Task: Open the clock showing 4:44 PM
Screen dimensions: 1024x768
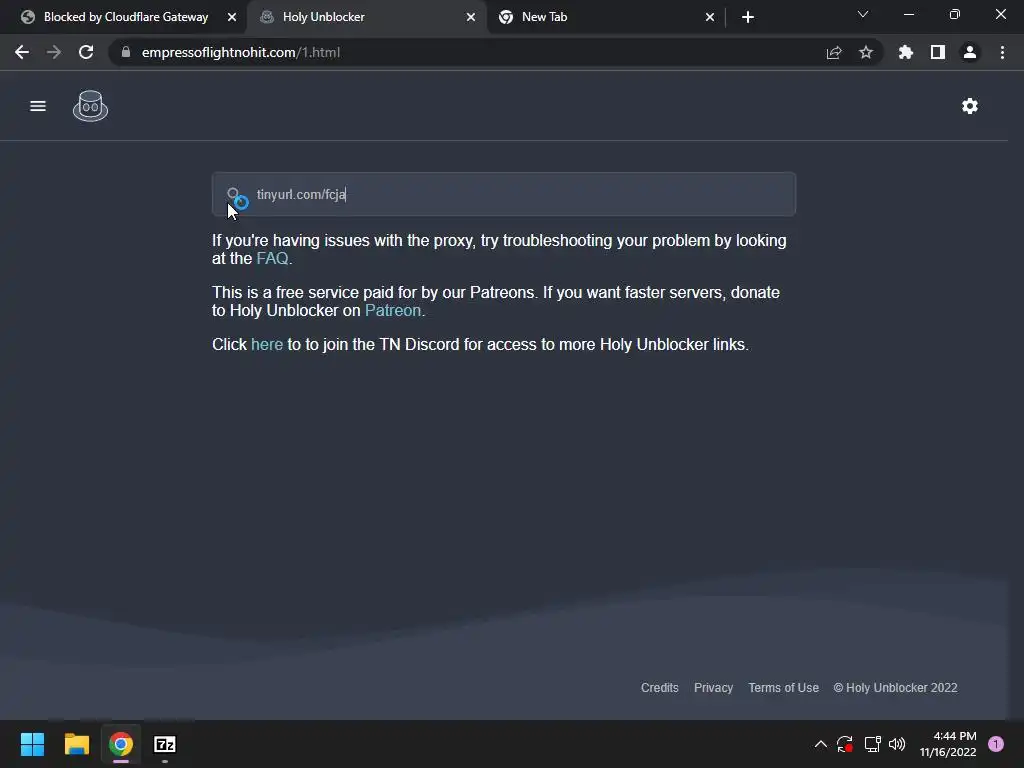Action: tap(948, 744)
